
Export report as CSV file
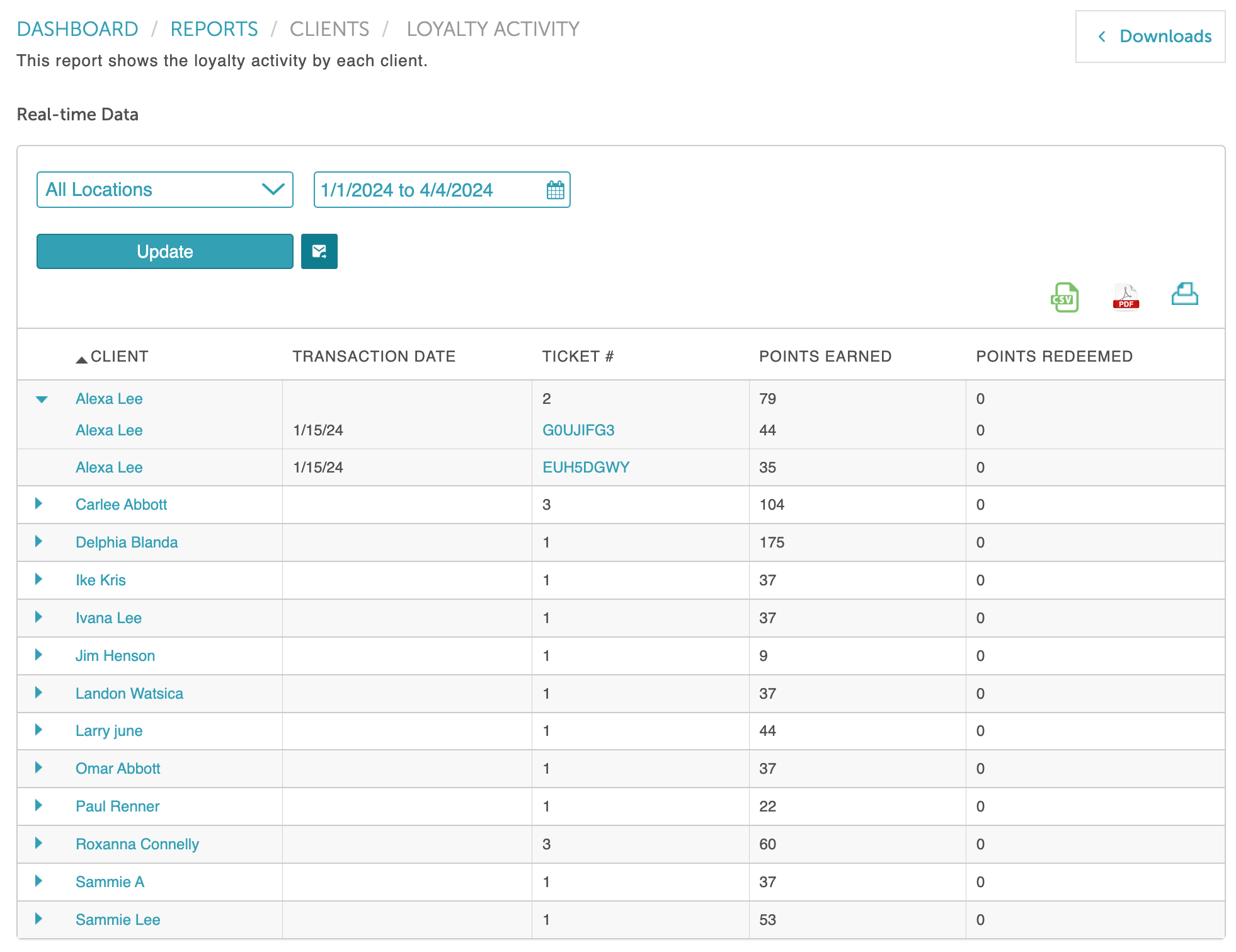[1064, 297]
